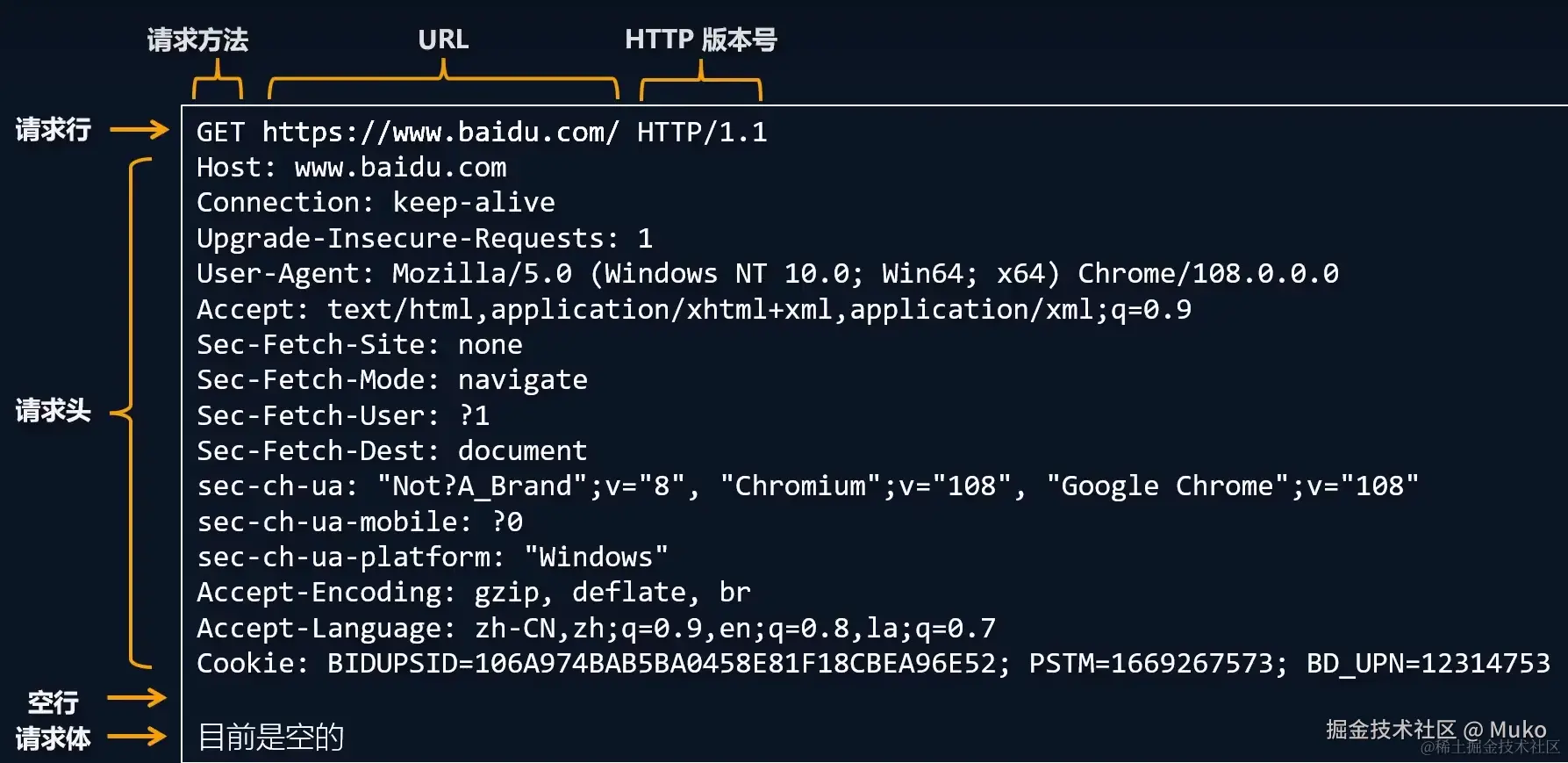
Task: Click the Cookie header line
Action: (872, 663)
